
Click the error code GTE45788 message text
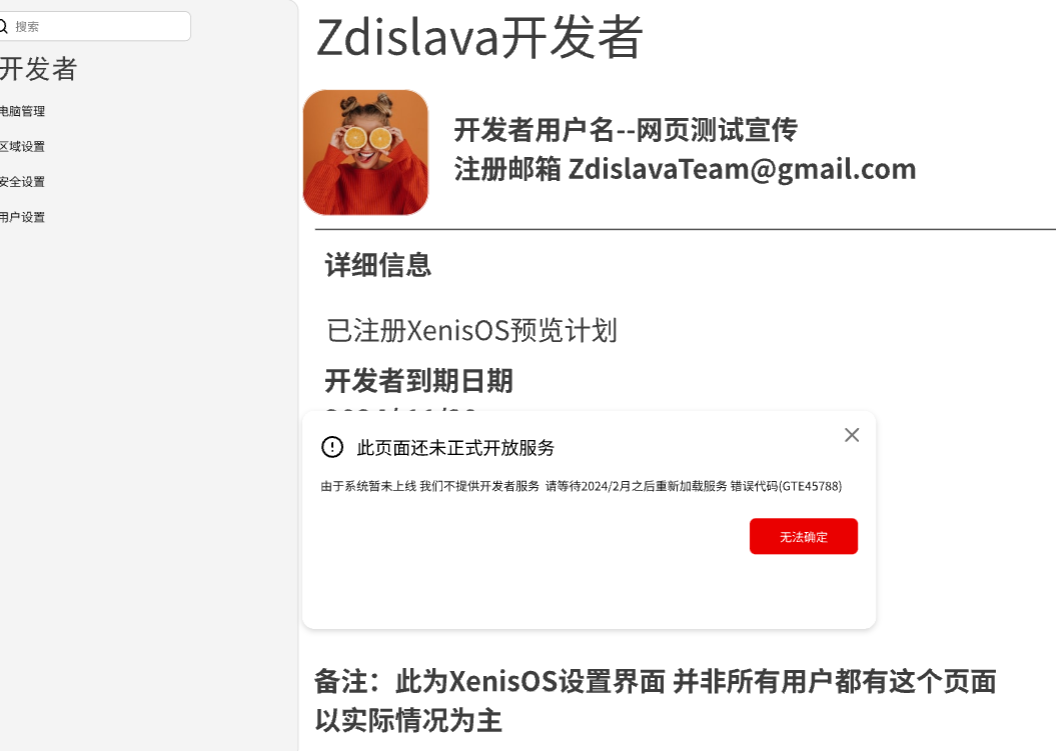tap(581, 486)
